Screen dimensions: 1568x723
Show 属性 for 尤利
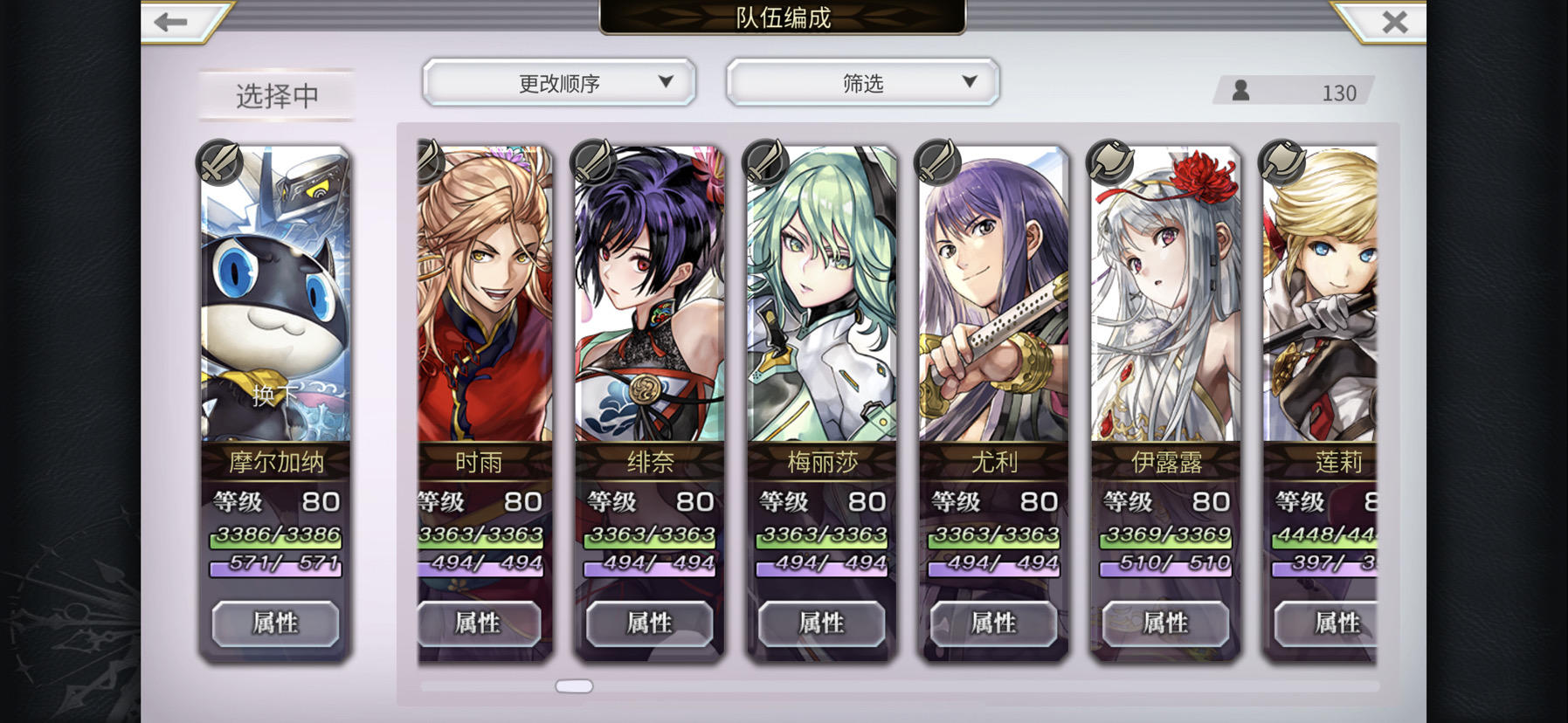(993, 623)
